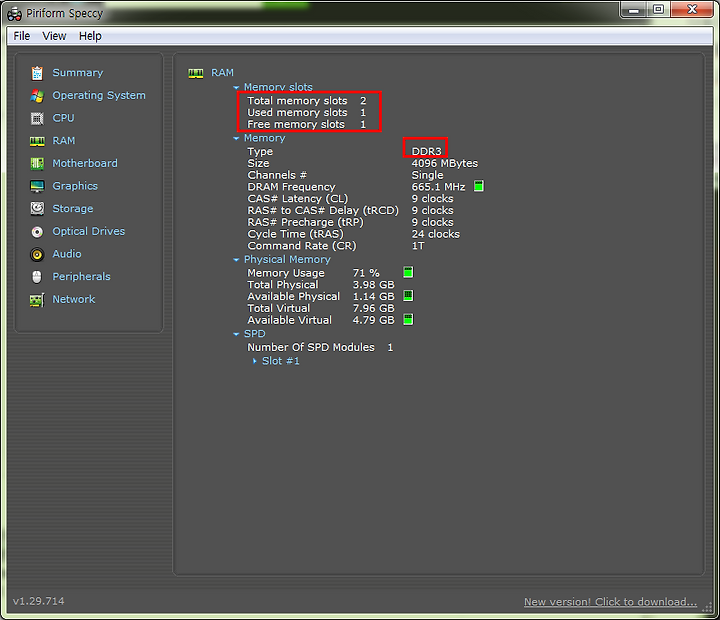Click the Used memory slots row
Viewport: 720px width, 620px height.
[x=307, y=113]
